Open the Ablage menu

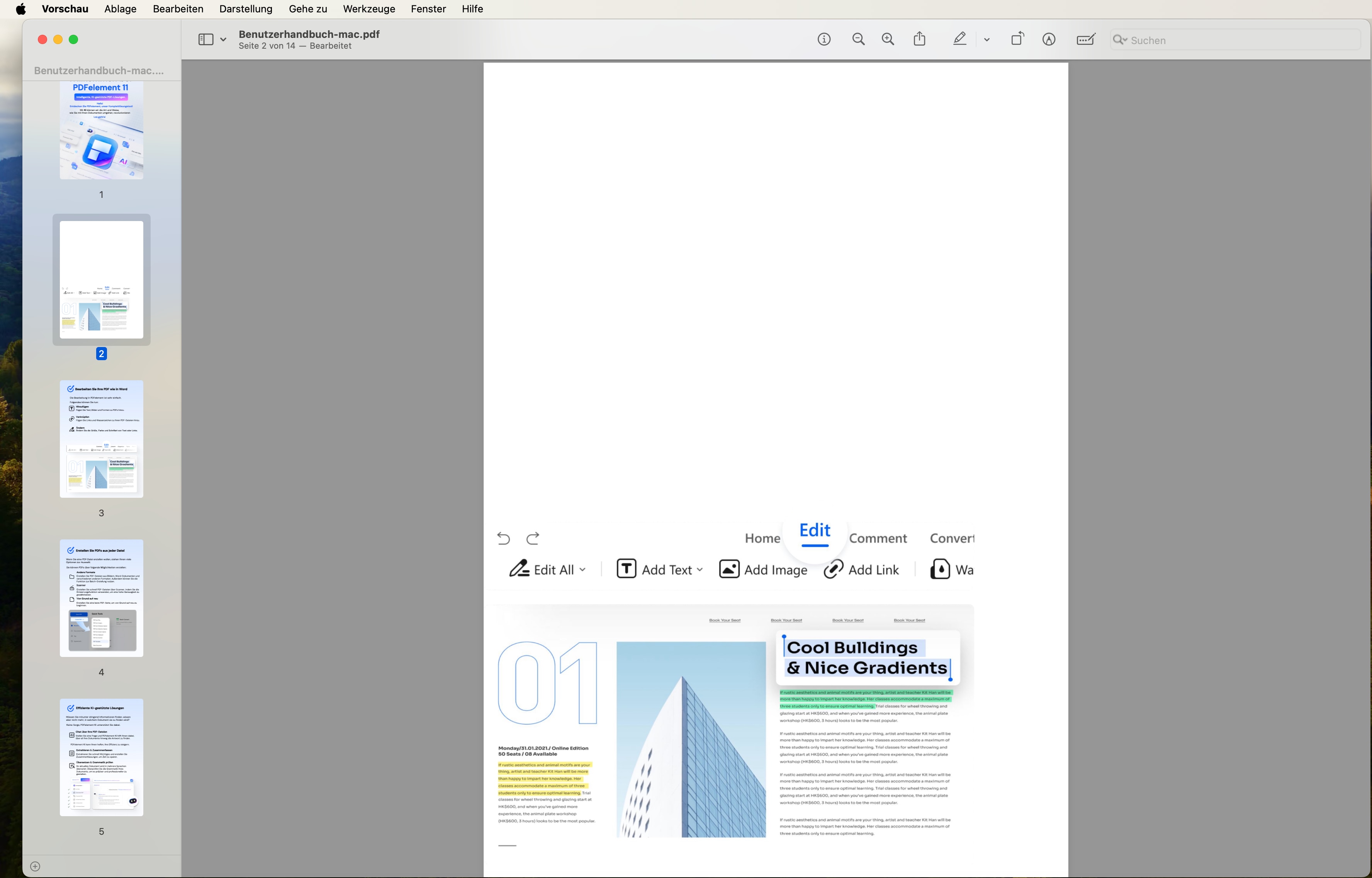point(120,9)
